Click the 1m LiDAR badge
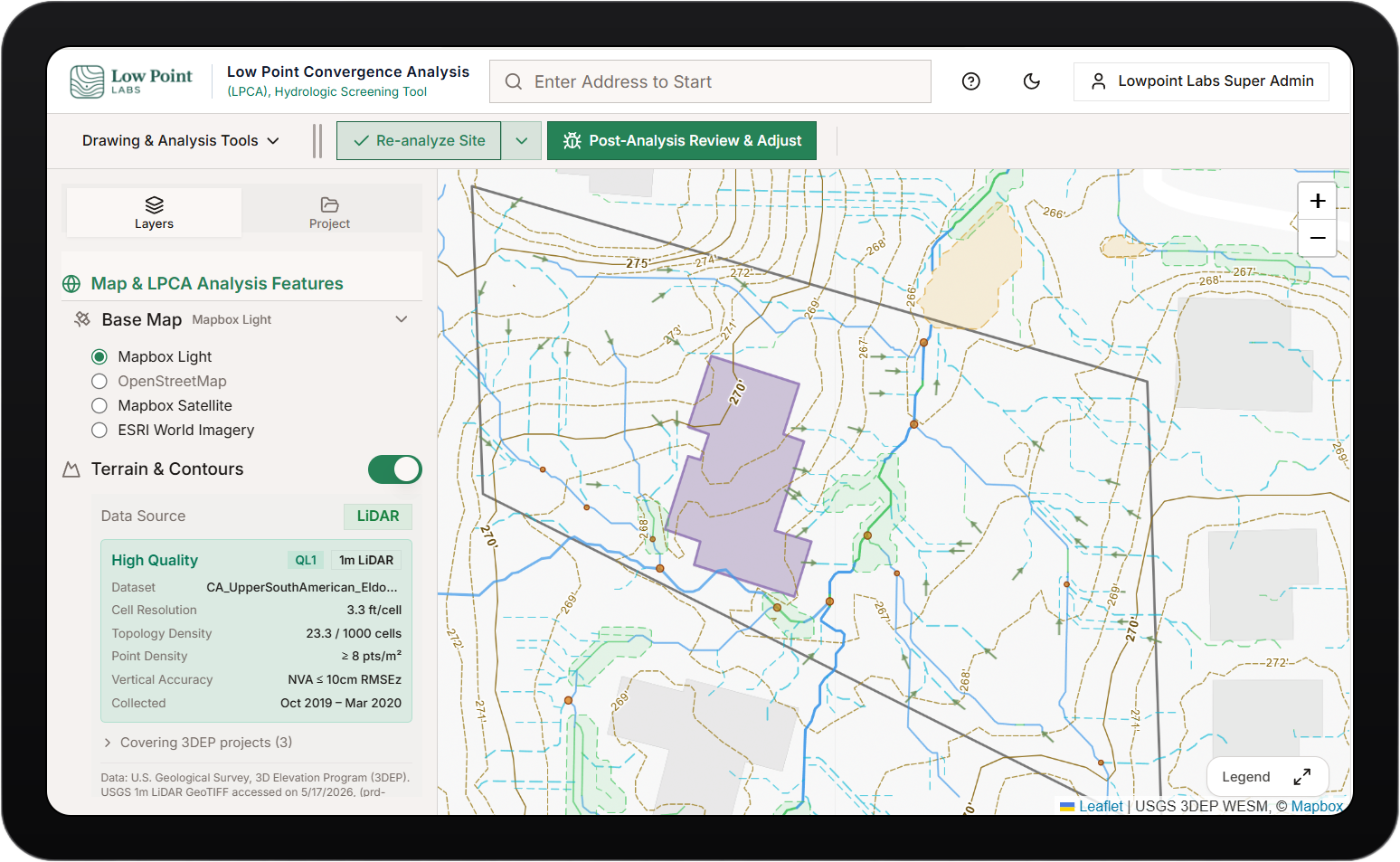Viewport: 1400px width, 862px height. pos(366,561)
